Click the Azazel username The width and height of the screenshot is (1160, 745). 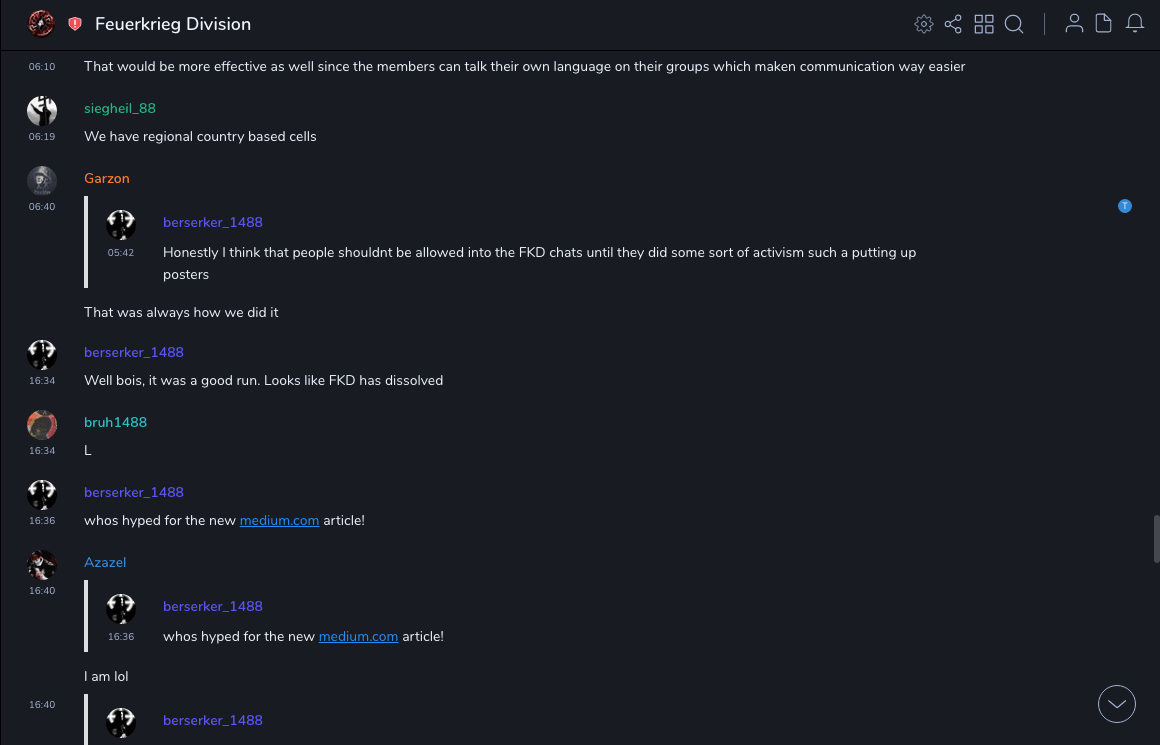point(105,563)
